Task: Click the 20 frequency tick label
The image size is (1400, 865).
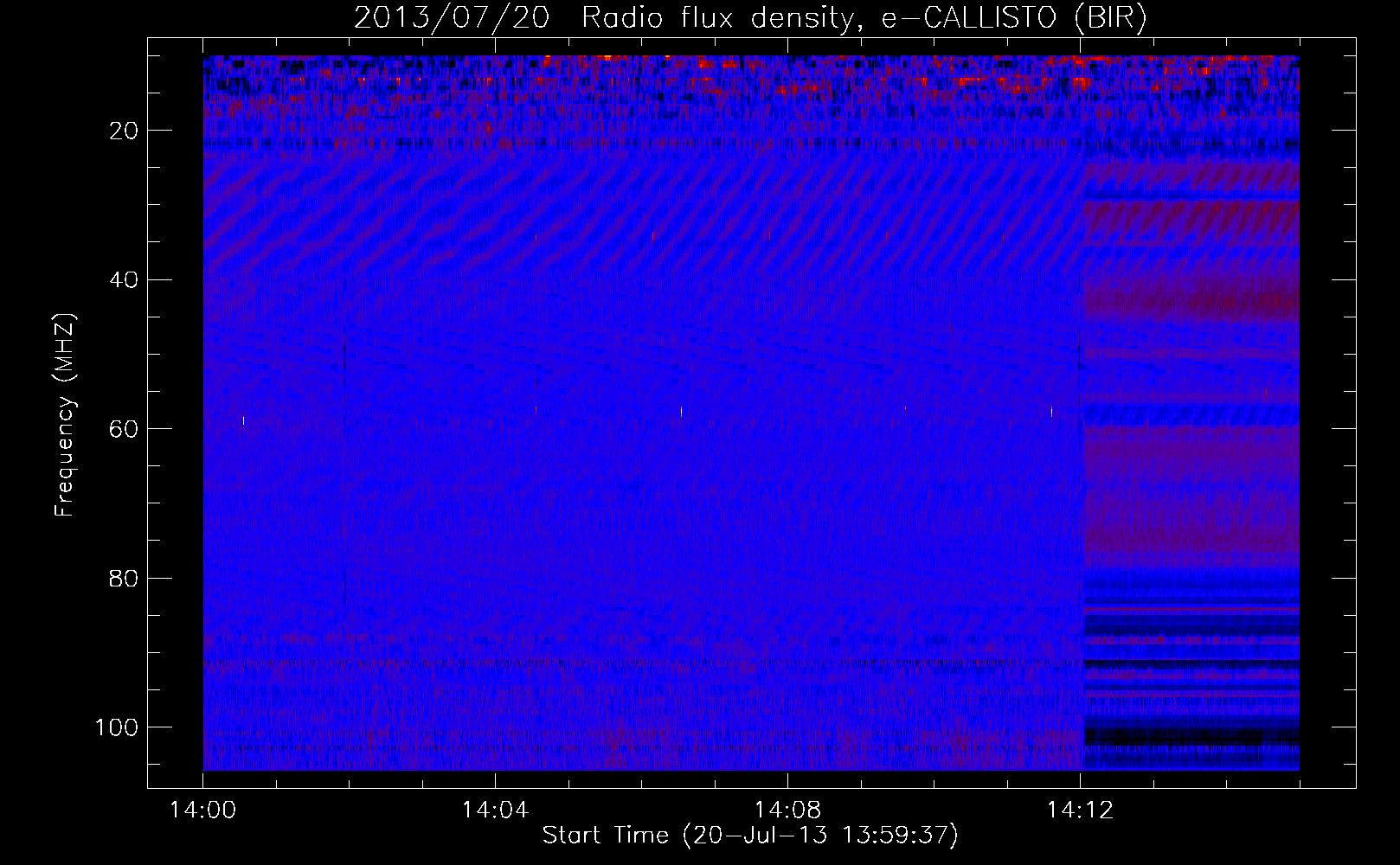Action: click(x=124, y=131)
